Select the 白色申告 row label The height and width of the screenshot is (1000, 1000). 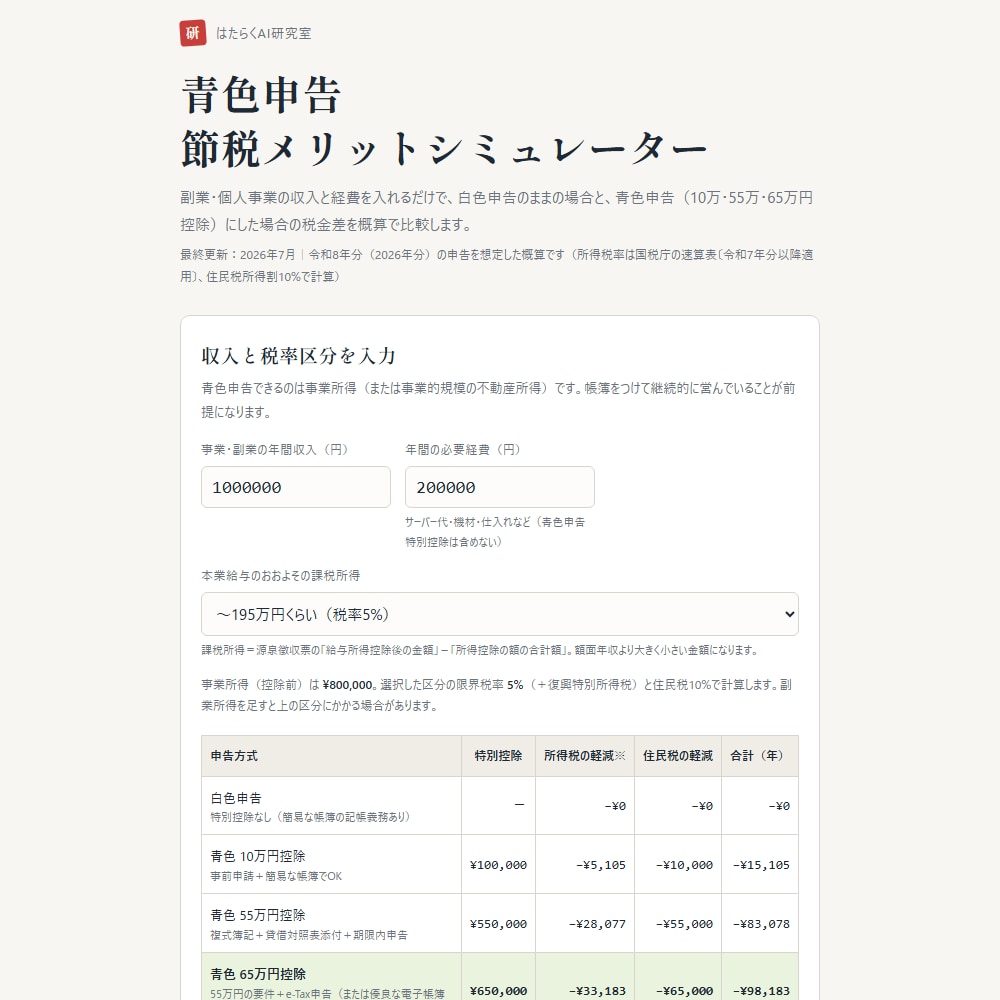[x=236, y=798]
